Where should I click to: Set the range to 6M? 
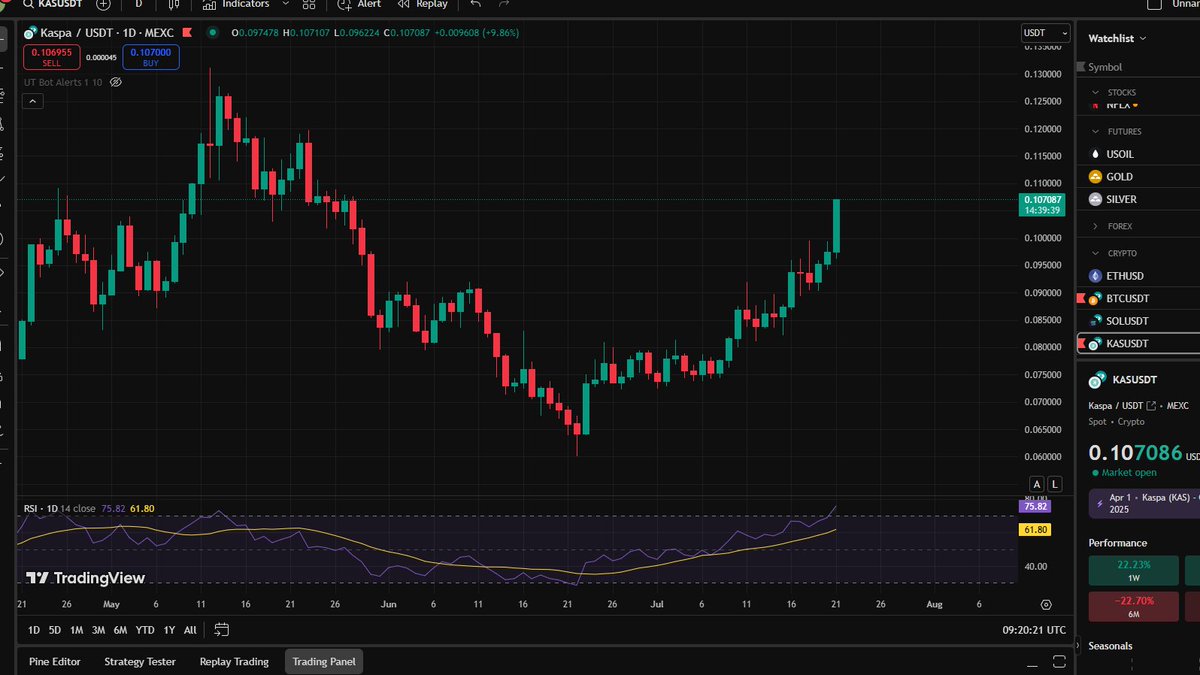[x=120, y=630]
